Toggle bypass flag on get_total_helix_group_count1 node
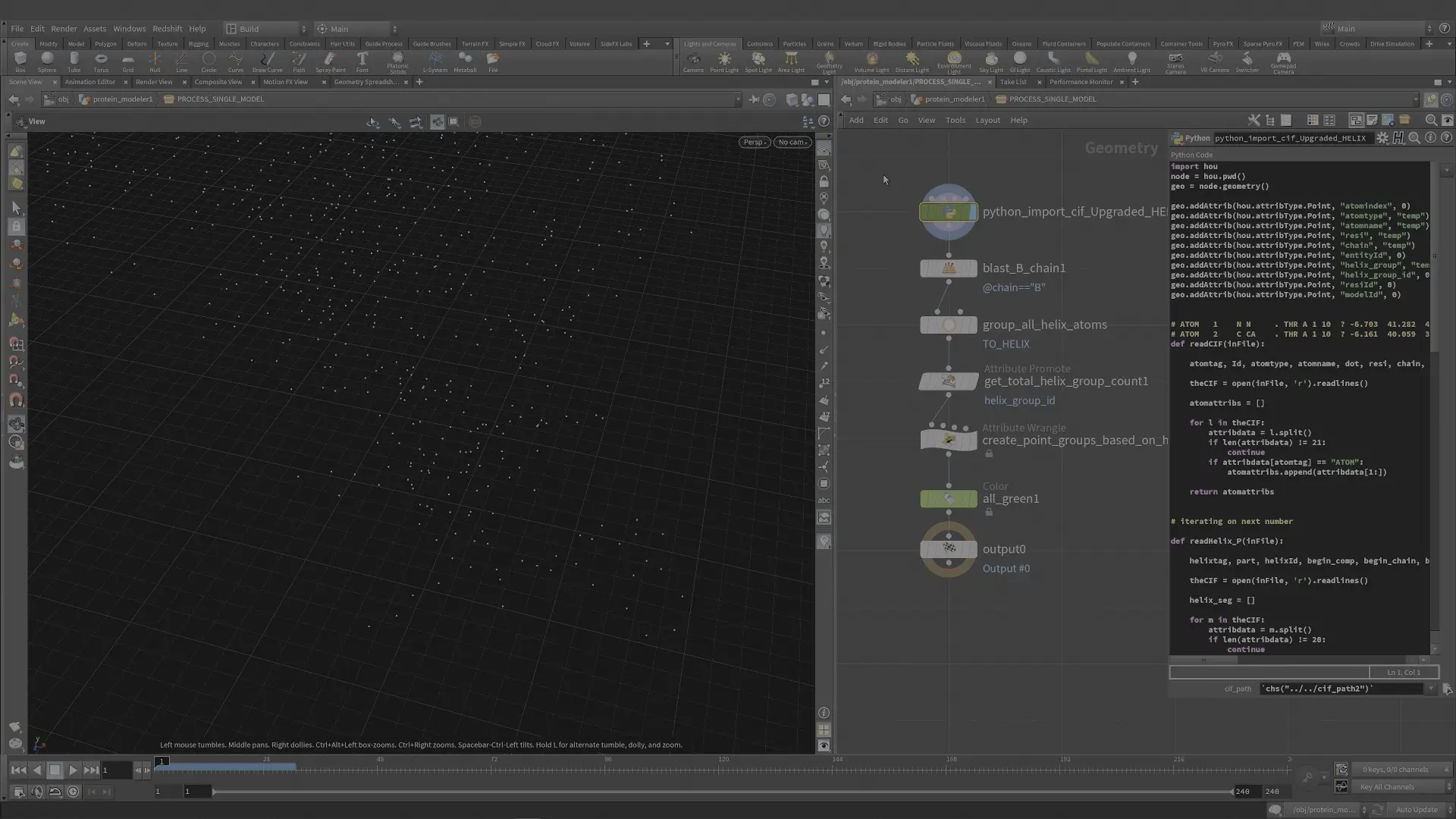 click(925, 381)
